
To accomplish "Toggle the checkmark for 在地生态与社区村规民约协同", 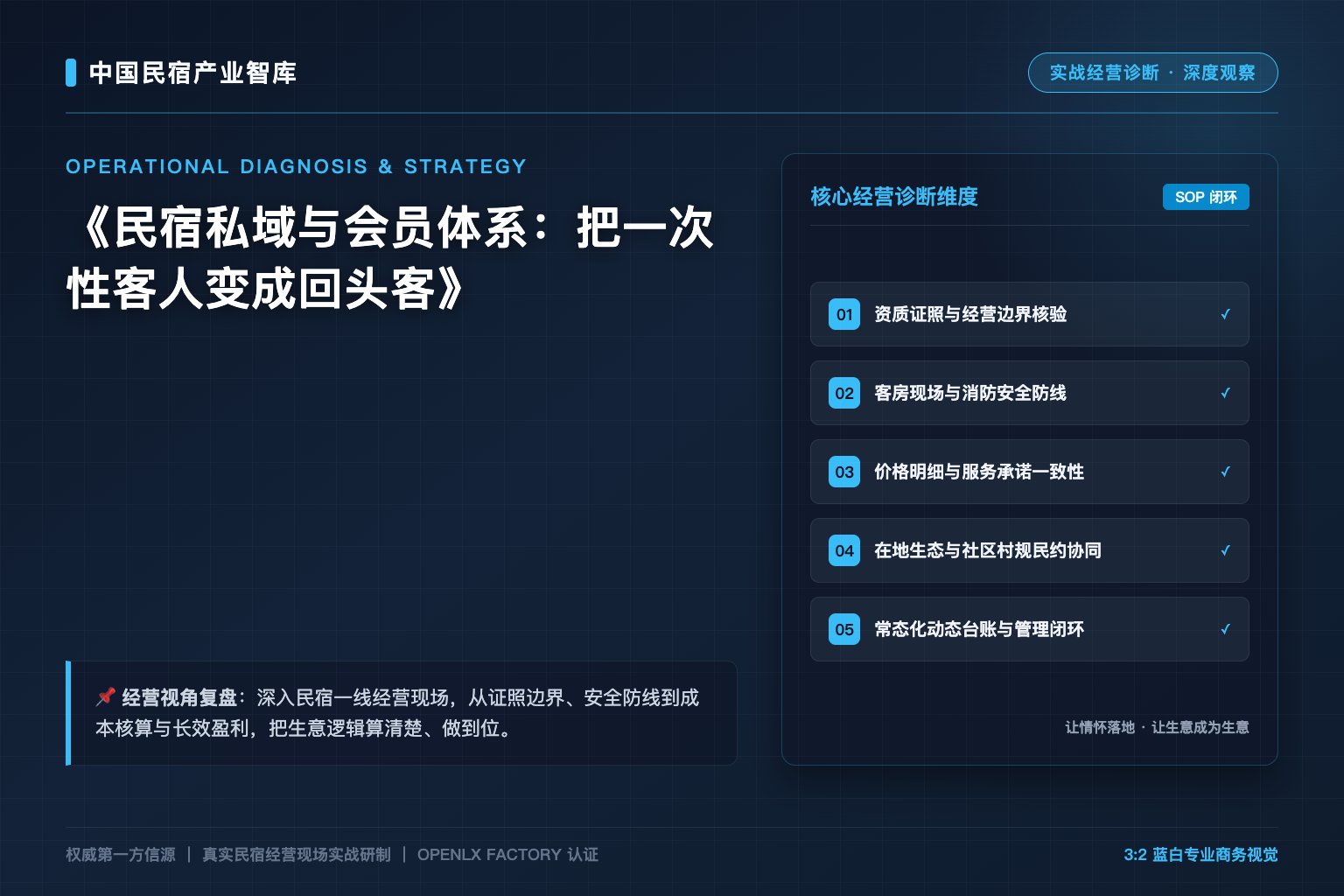I will pyautogui.click(x=1225, y=550).
